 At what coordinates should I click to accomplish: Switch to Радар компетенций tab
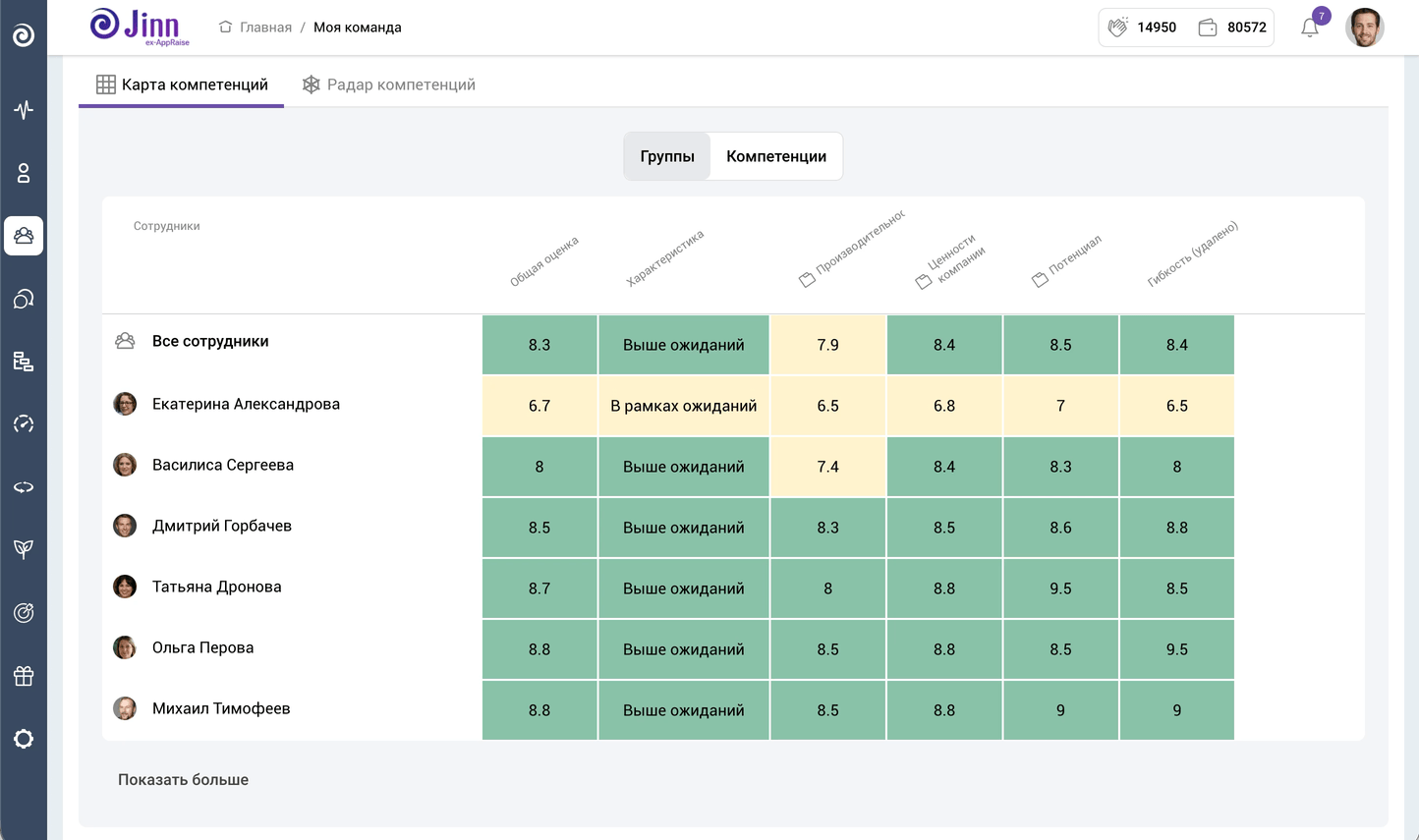pos(389,84)
